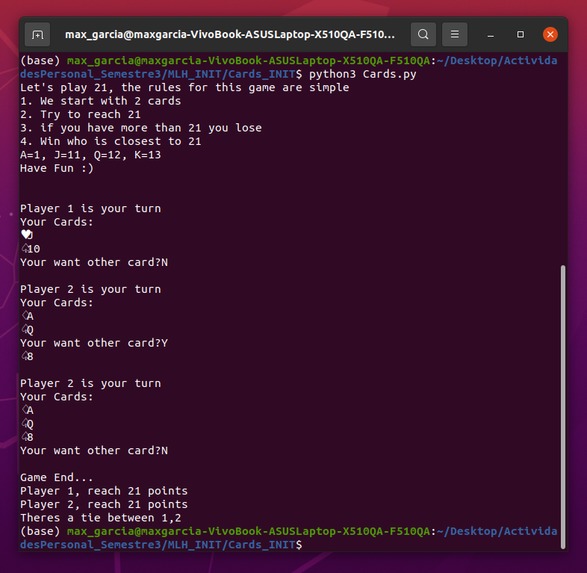
Task: Click "Your want other card?Y" line
Action: click(x=94, y=343)
